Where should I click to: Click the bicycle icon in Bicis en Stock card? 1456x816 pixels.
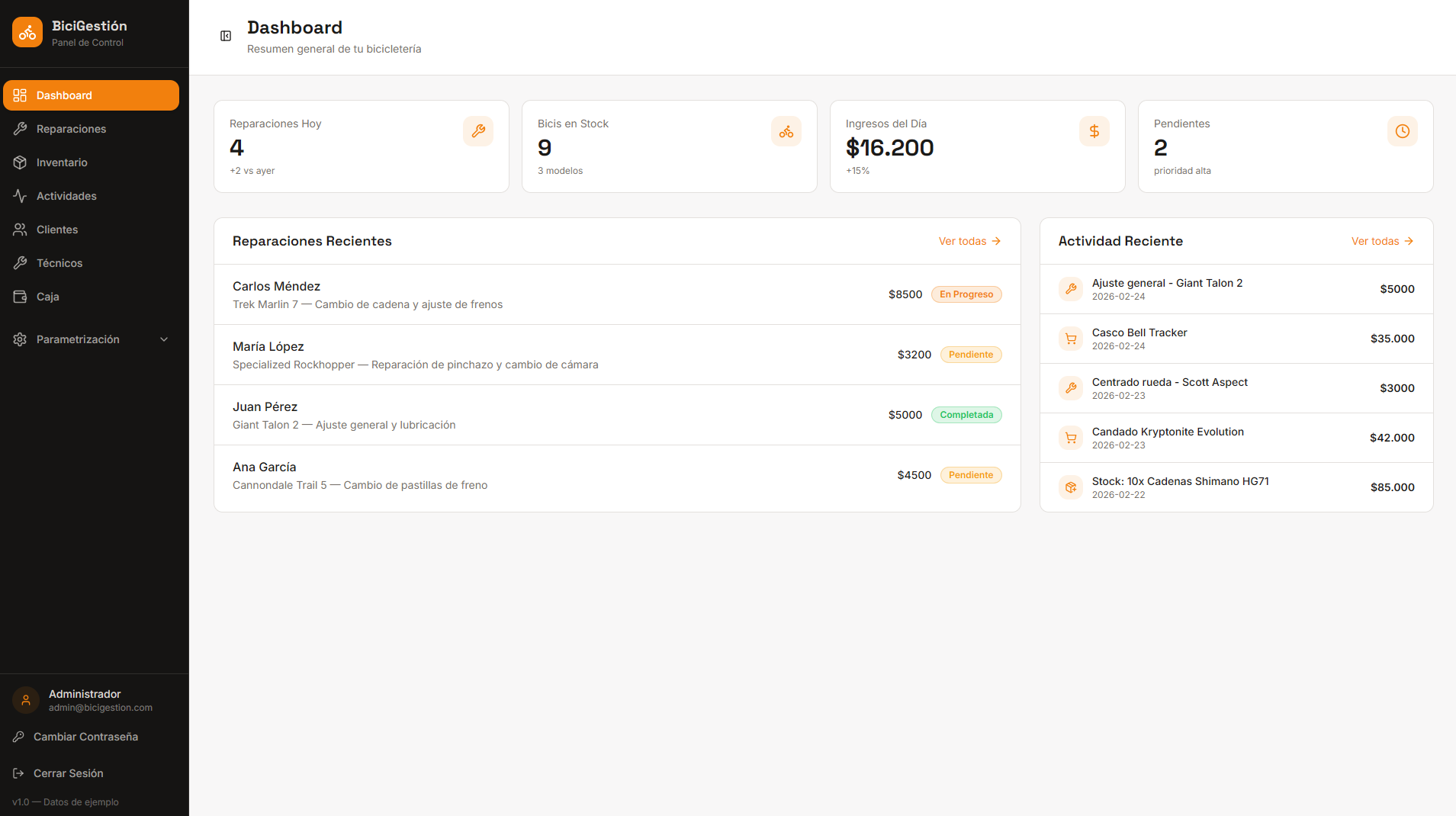pos(786,131)
